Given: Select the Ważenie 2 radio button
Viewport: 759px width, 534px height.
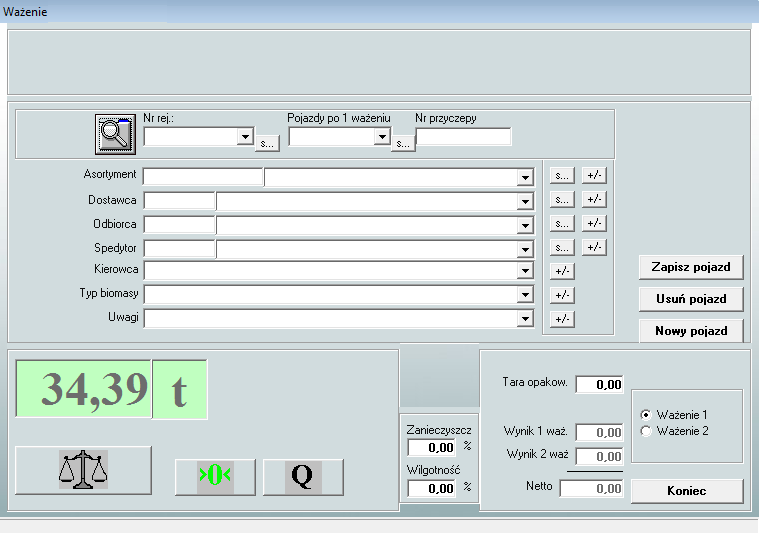Looking at the screenshot, I should coord(646,431).
